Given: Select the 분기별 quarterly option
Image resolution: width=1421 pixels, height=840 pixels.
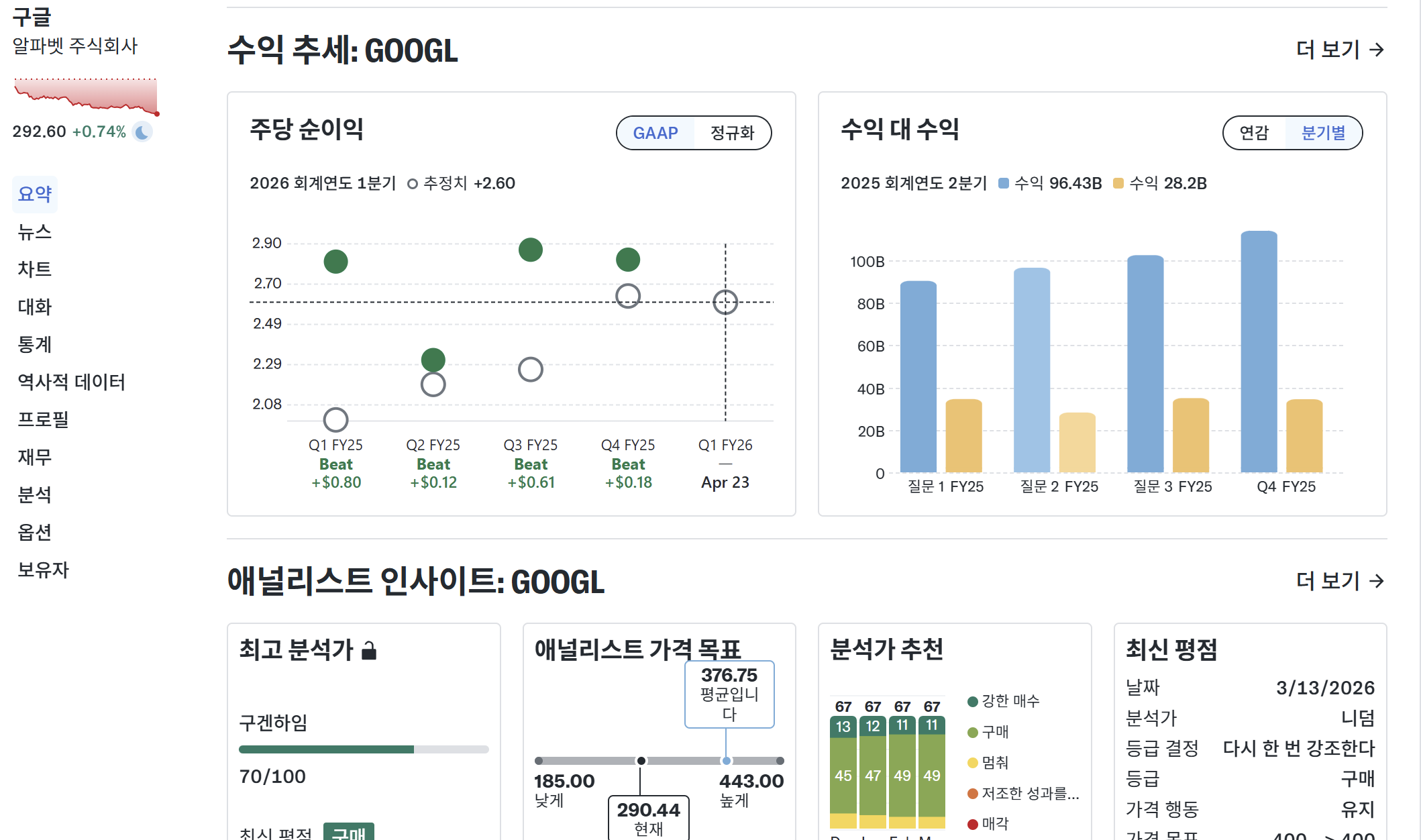Looking at the screenshot, I should (x=1323, y=133).
